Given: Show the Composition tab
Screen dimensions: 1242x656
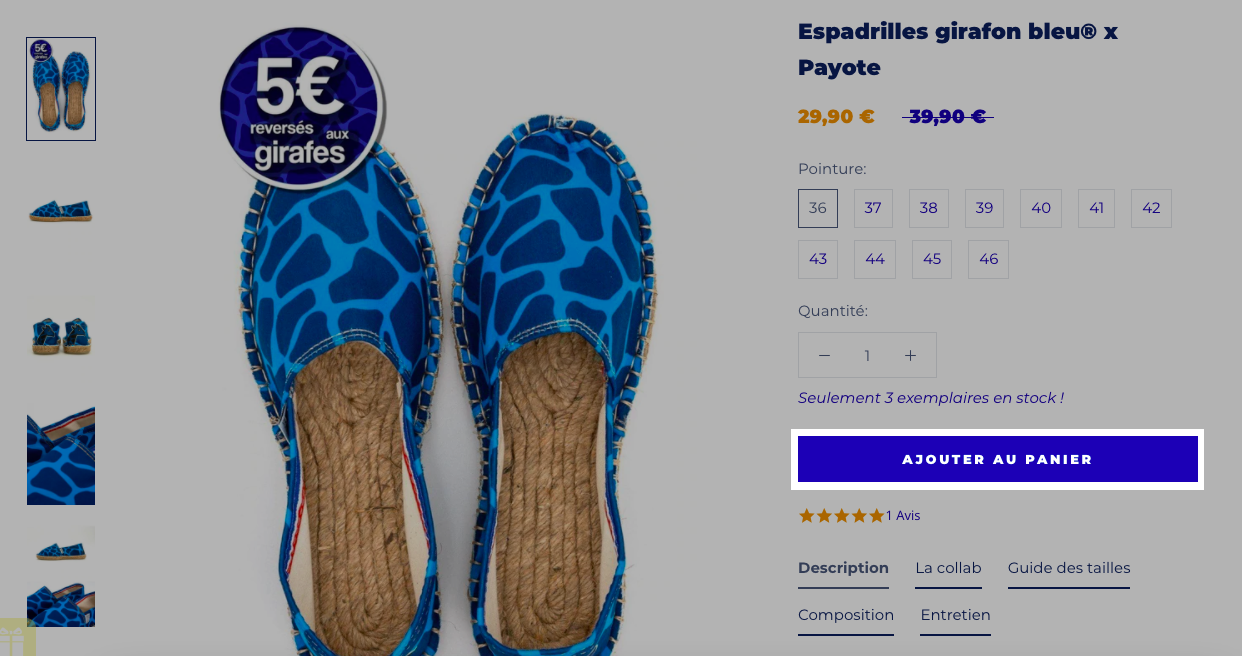Looking at the screenshot, I should click(x=846, y=615).
